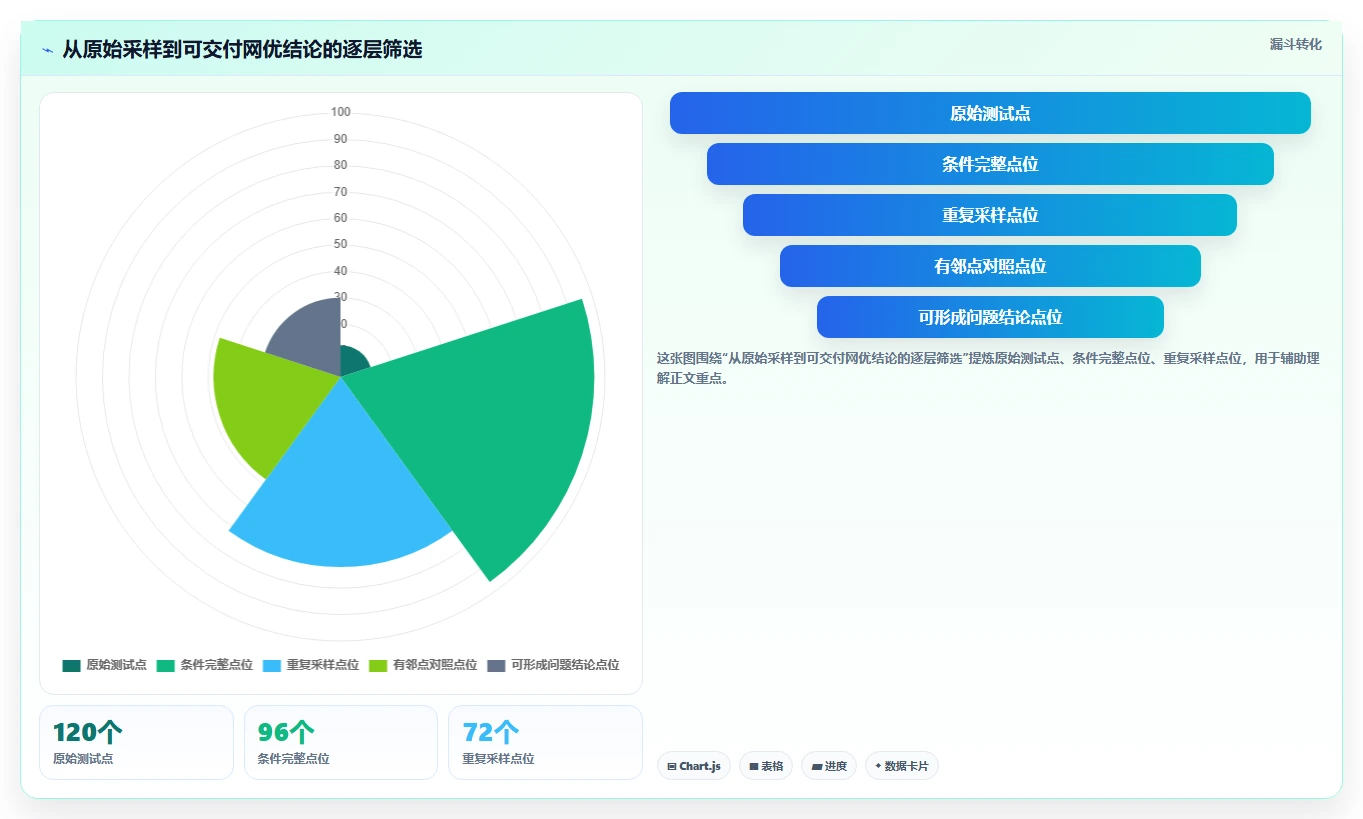Click the 漏斗转化 label in the header
Image resolution: width=1363 pixels, height=819 pixels.
1295,44
